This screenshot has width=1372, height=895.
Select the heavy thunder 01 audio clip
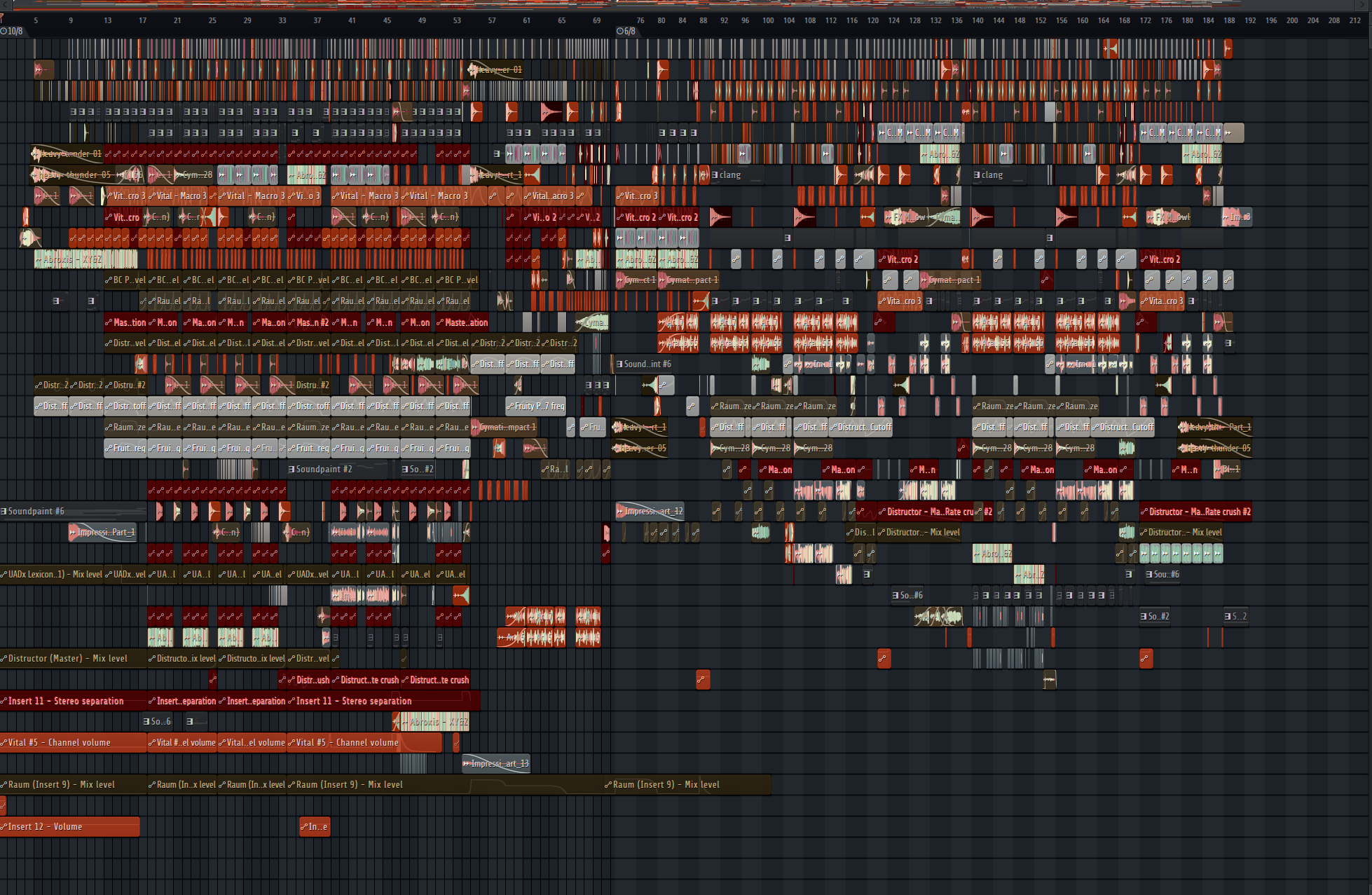point(67,154)
